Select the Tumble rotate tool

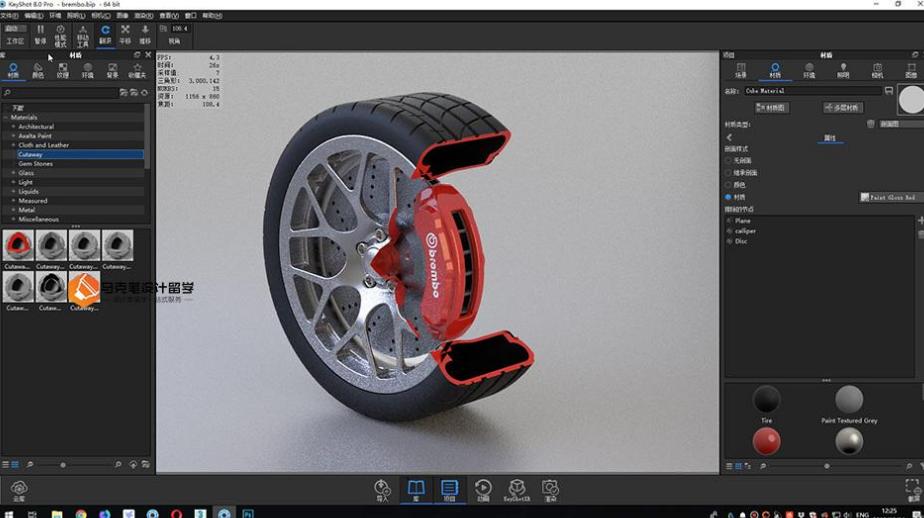point(104,35)
